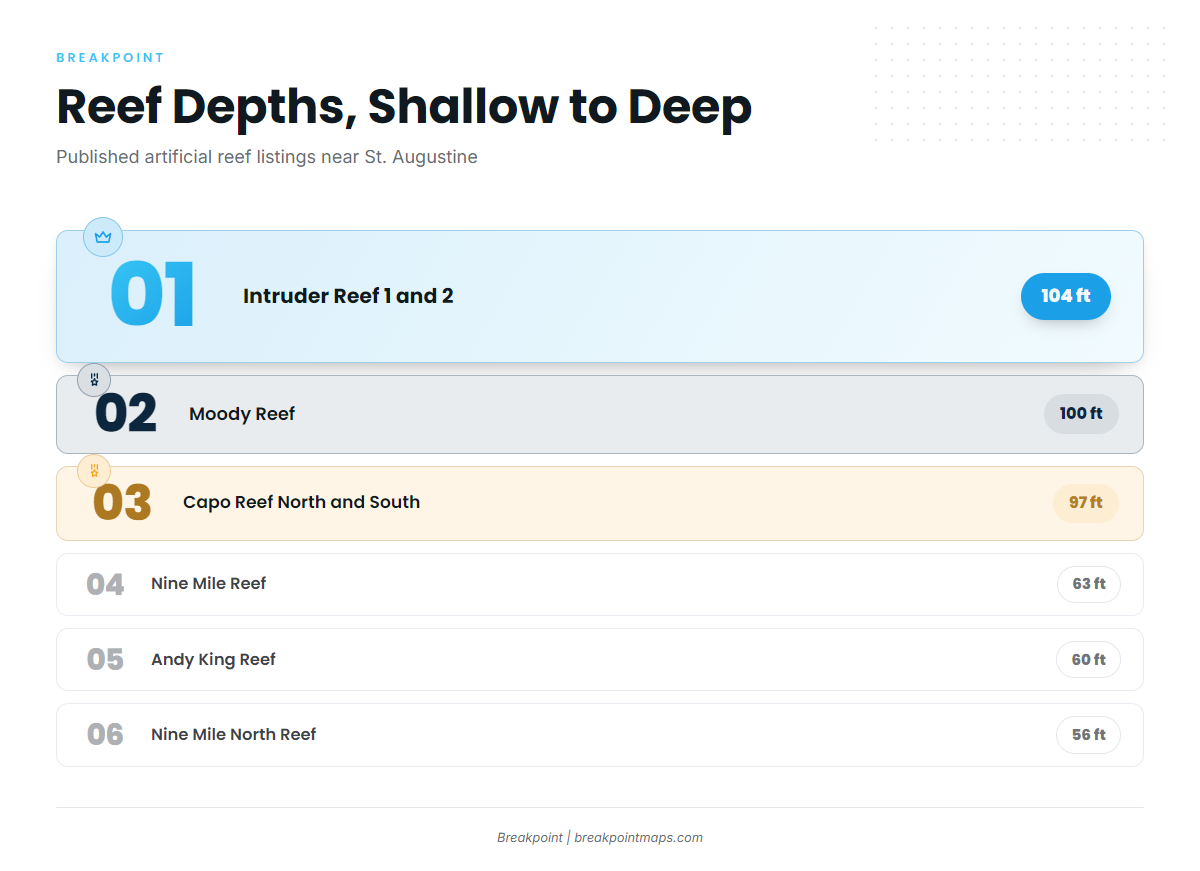Click the Reef Depths, Shallow to Deep heading
Image resolution: width=1200 pixels, height=871 pixels.
(x=404, y=106)
